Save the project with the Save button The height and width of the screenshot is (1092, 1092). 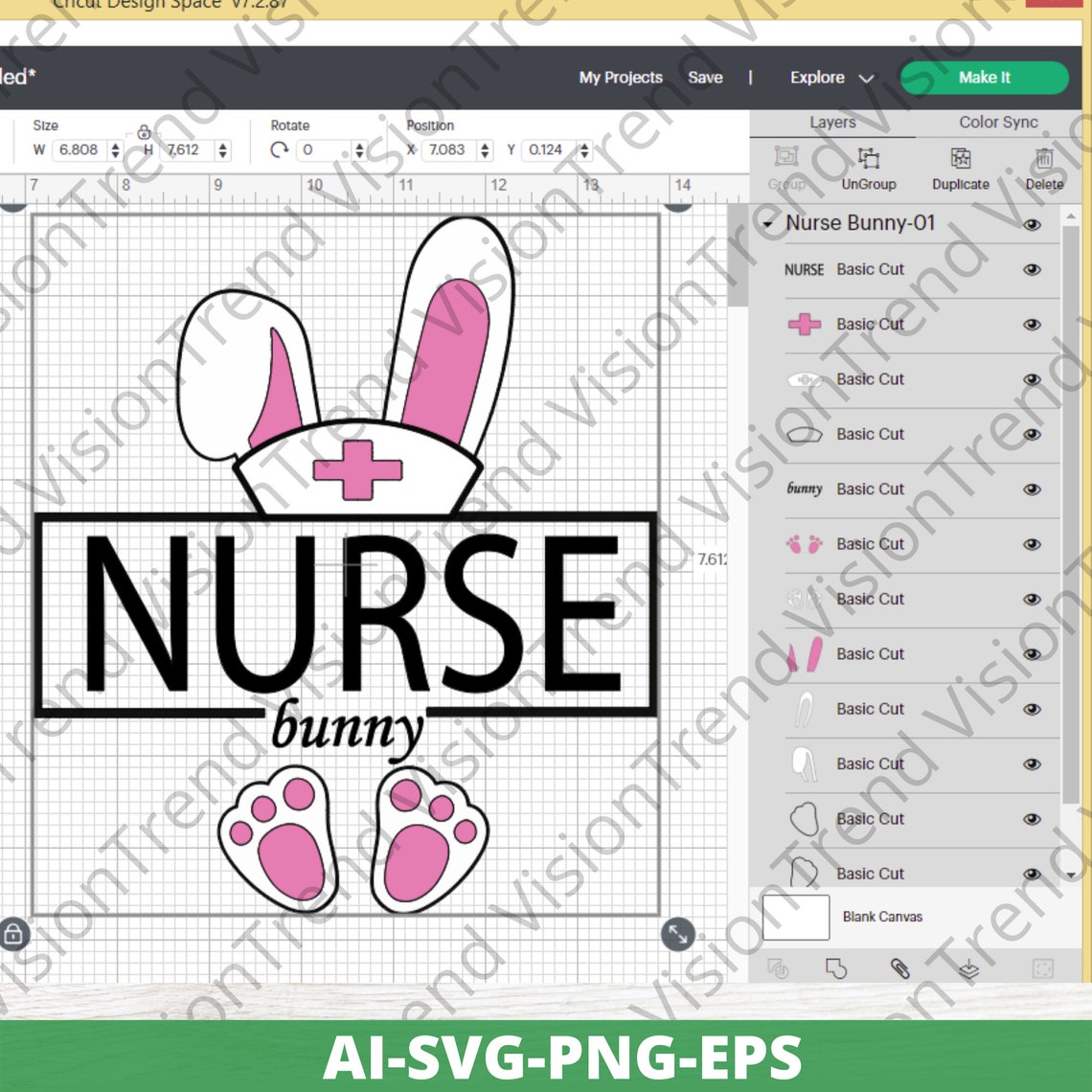pos(706,78)
